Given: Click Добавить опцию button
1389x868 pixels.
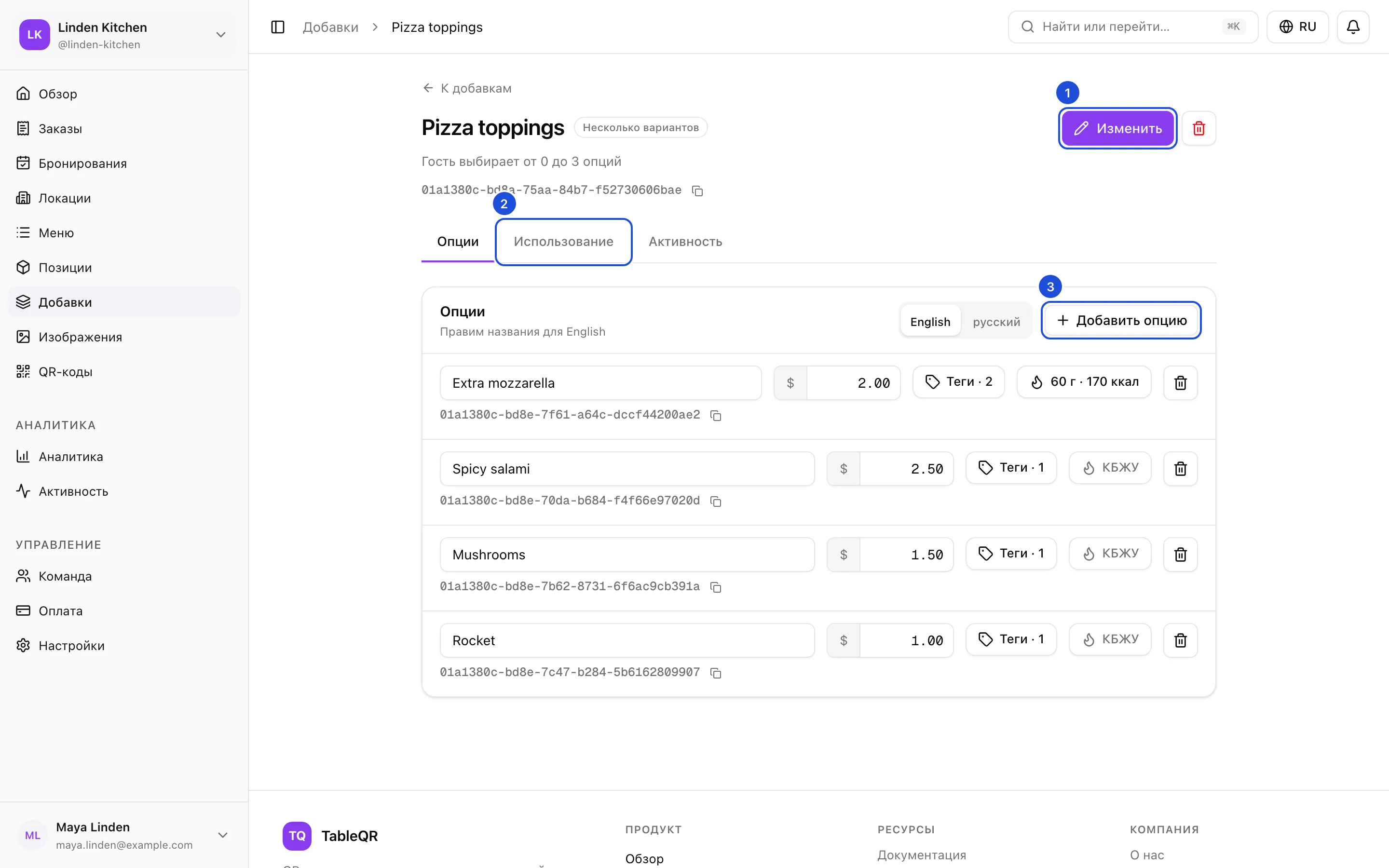Looking at the screenshot, I should [x=1121, y=320].
